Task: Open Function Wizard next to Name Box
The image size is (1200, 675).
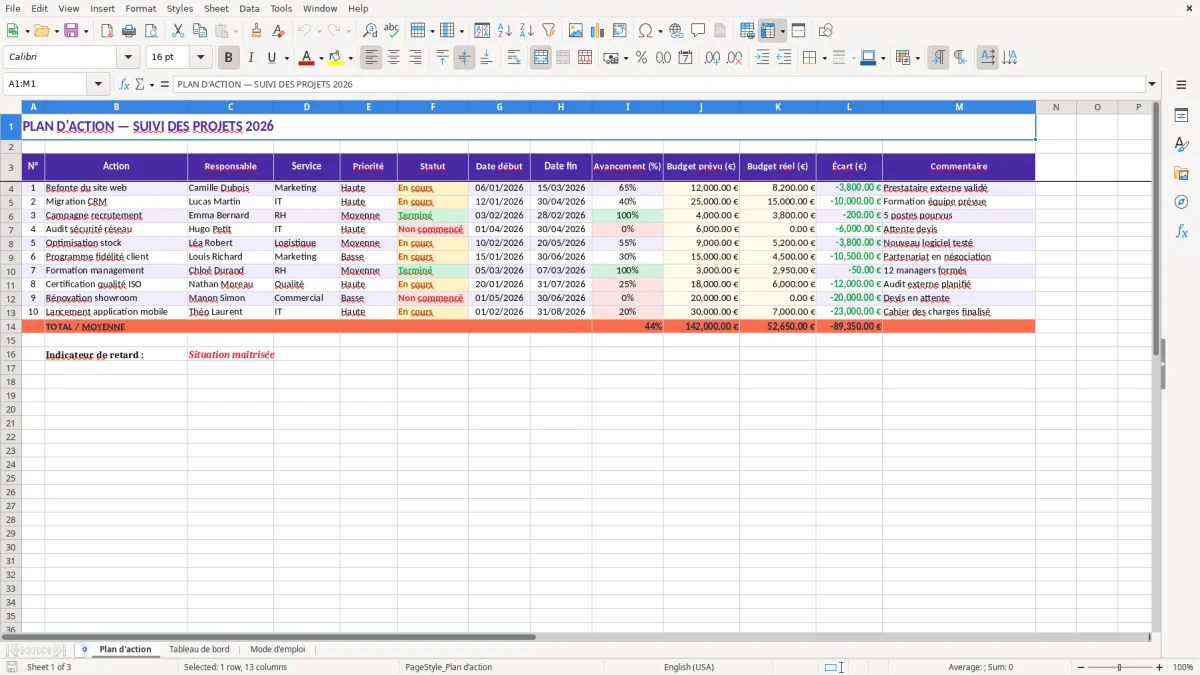Action: 124,84
